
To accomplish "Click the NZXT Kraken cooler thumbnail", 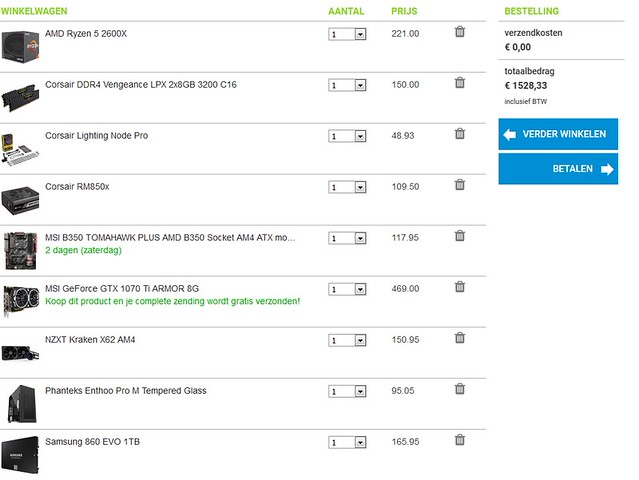I will tap(20, 353).
